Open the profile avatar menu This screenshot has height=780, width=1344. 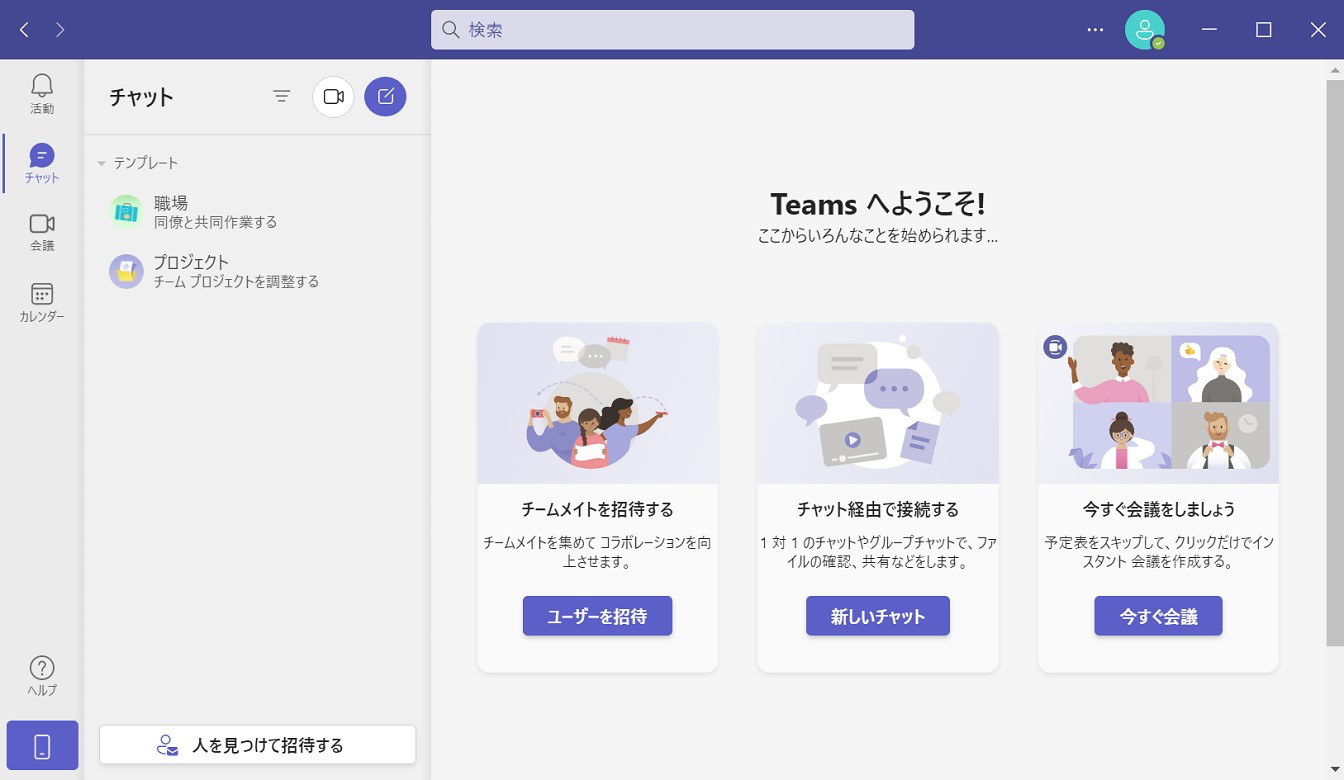(1144, 30)
